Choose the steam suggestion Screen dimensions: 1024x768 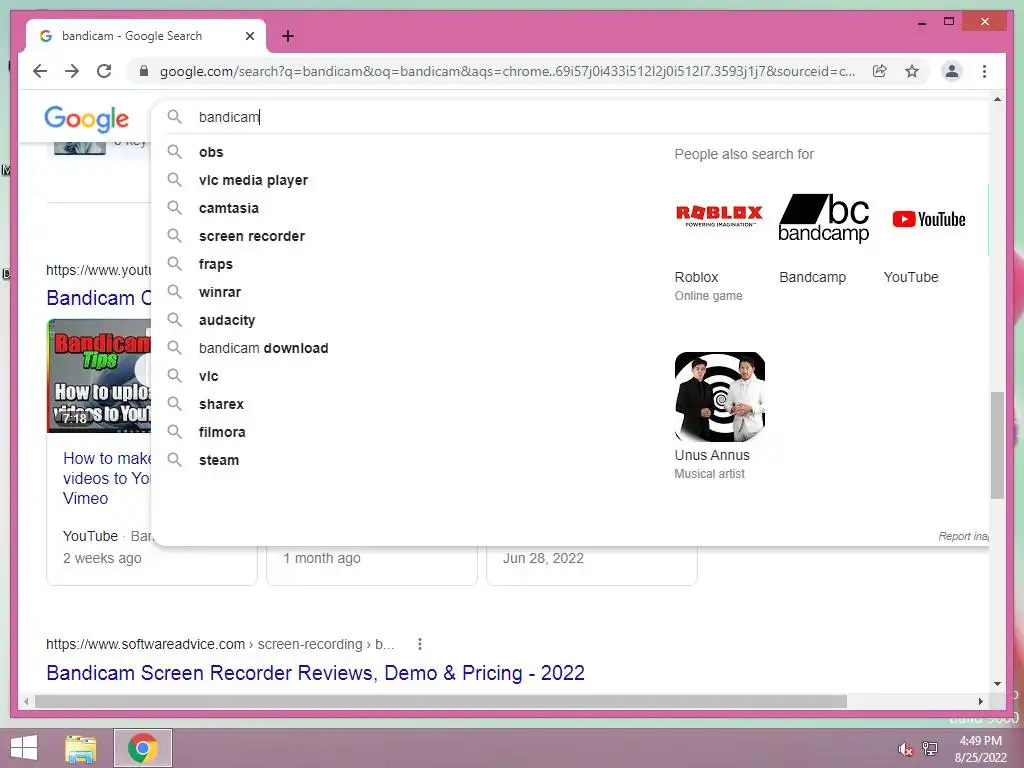219,460
